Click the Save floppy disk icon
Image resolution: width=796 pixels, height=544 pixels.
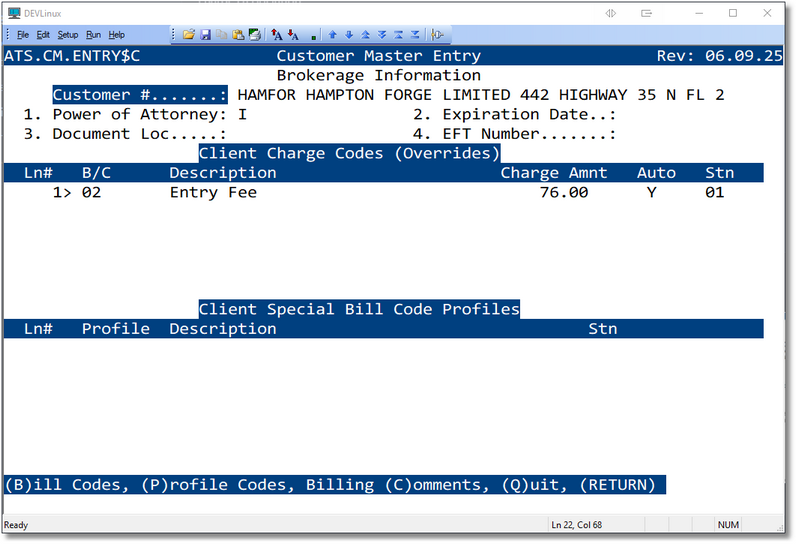coord(205,35)
